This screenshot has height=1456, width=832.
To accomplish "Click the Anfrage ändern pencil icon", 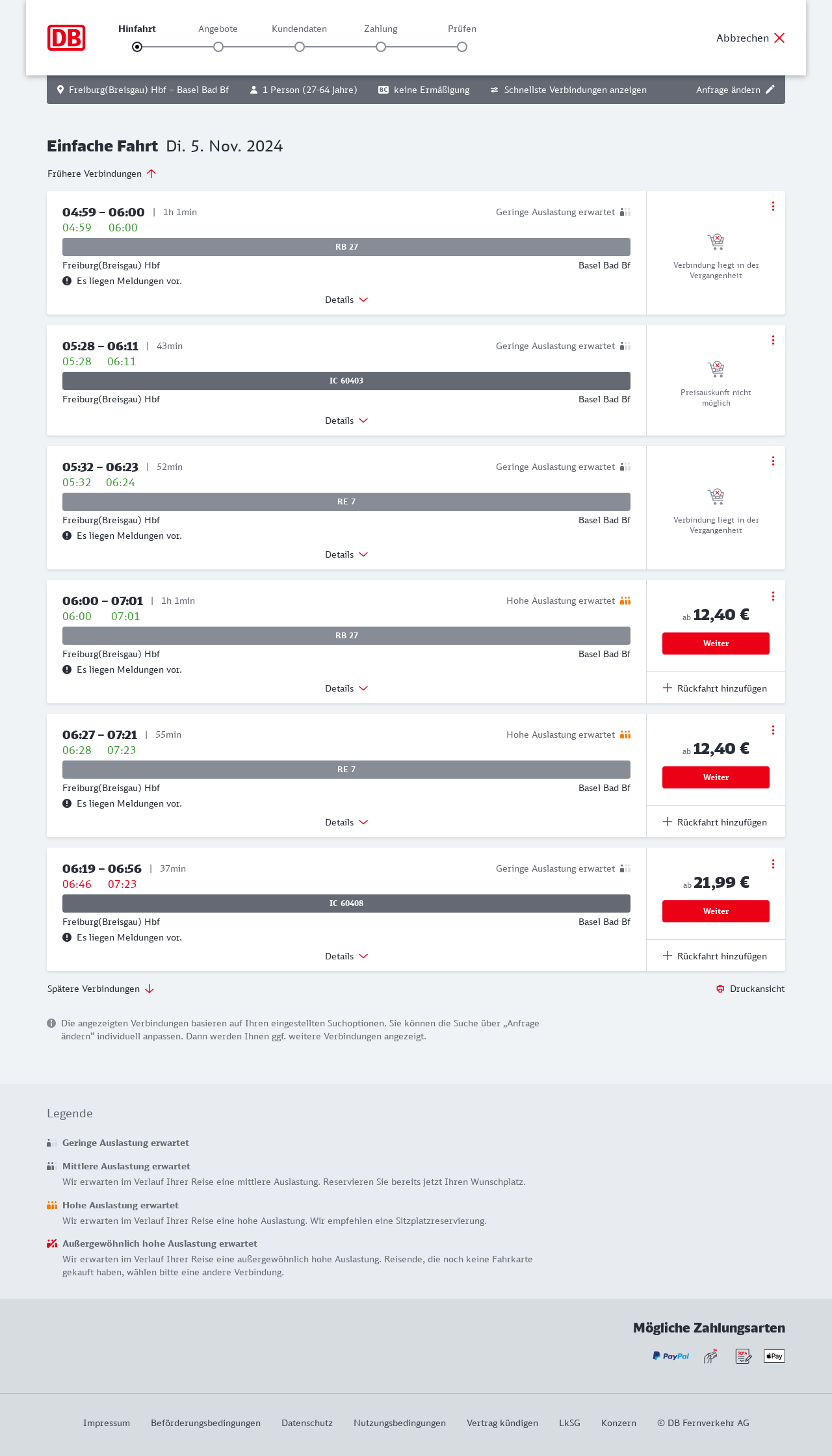I will (x=770, y=90).
